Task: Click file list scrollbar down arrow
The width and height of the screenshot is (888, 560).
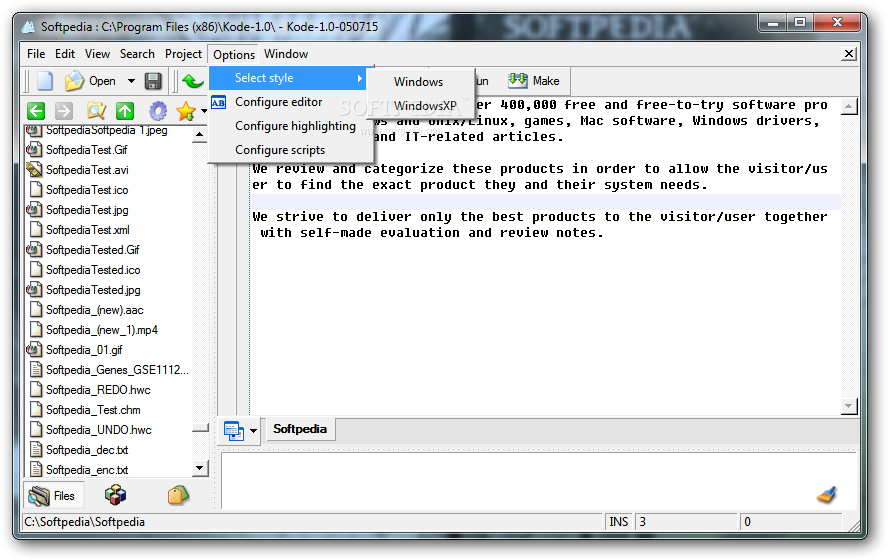Action: coord(199,468)
